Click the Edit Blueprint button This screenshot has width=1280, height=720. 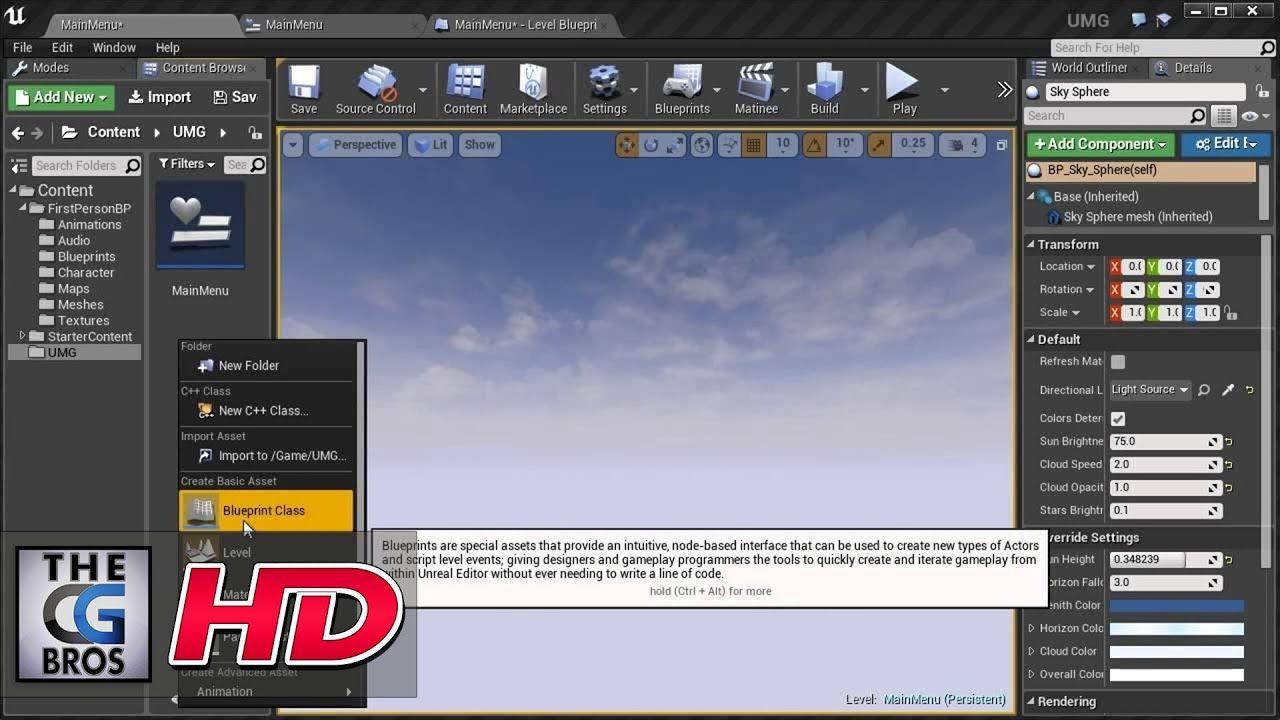pyautogui.click(x=1226, y=144)
